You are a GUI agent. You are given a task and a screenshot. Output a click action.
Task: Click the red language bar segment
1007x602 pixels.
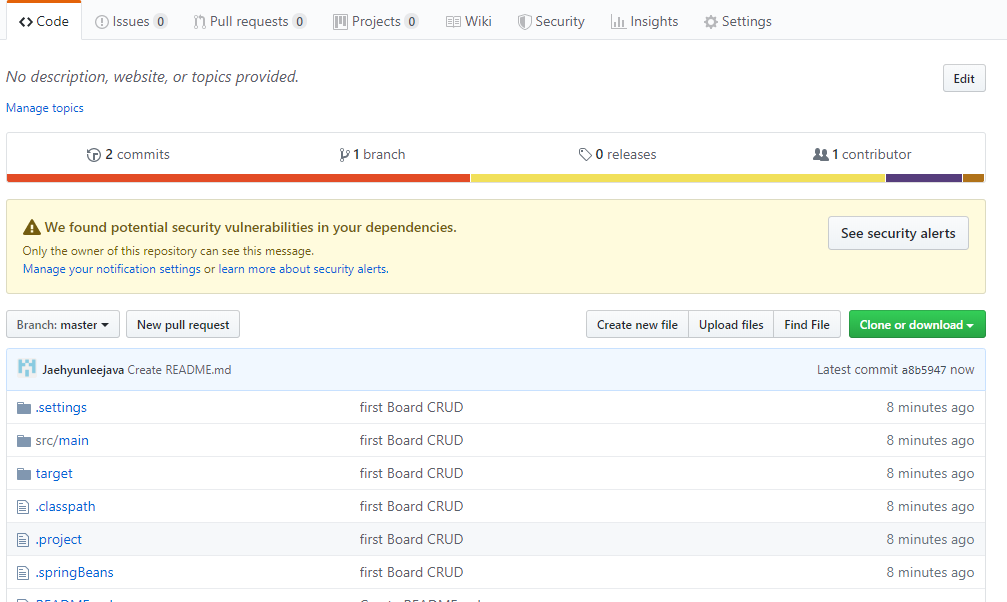[238, 178]
